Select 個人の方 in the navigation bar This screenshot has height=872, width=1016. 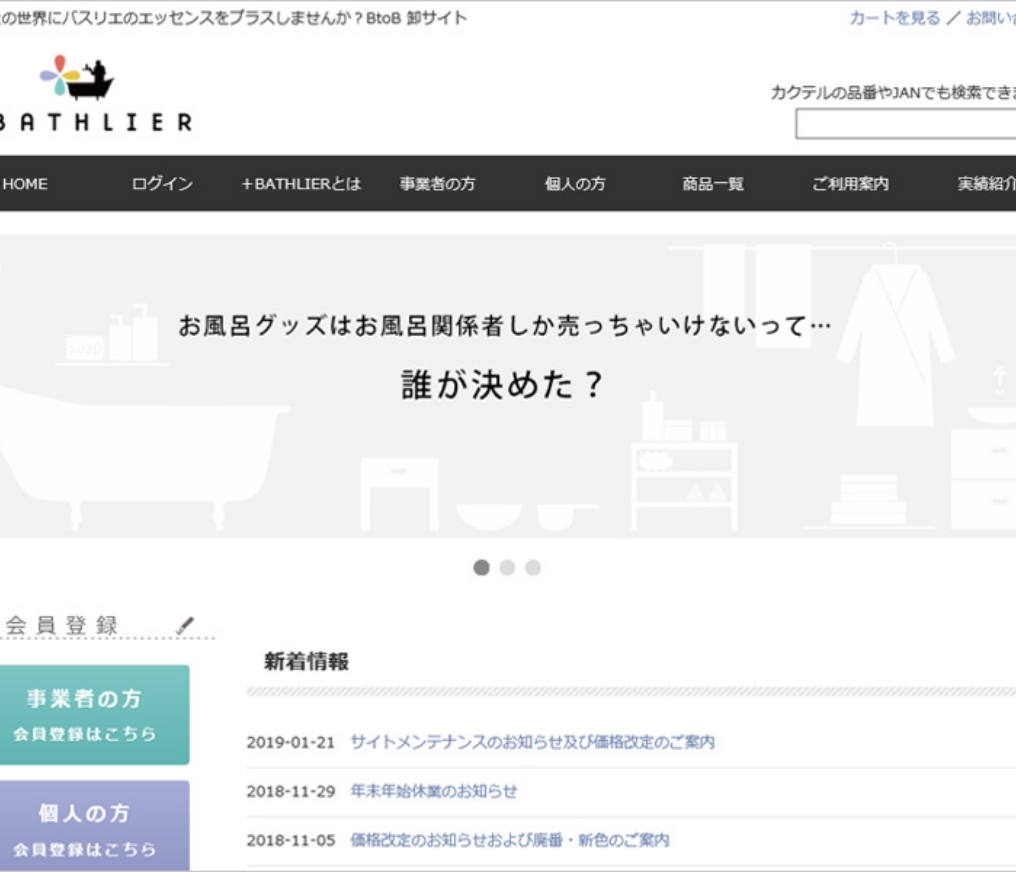click(575, 184)
